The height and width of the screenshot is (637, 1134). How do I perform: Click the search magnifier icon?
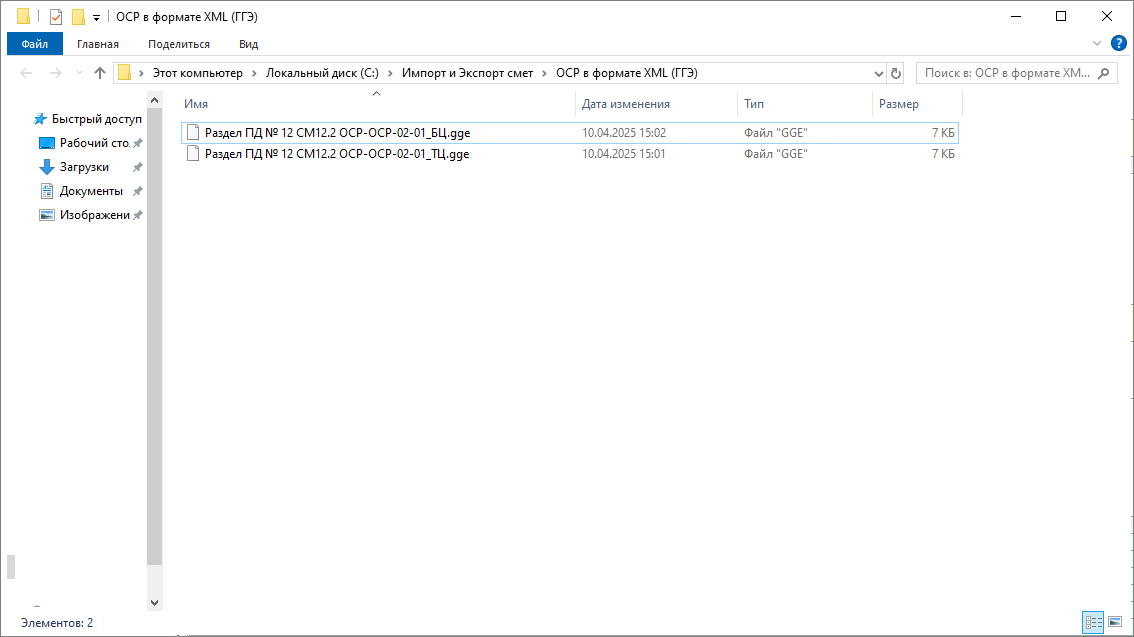pos(1104,73)
